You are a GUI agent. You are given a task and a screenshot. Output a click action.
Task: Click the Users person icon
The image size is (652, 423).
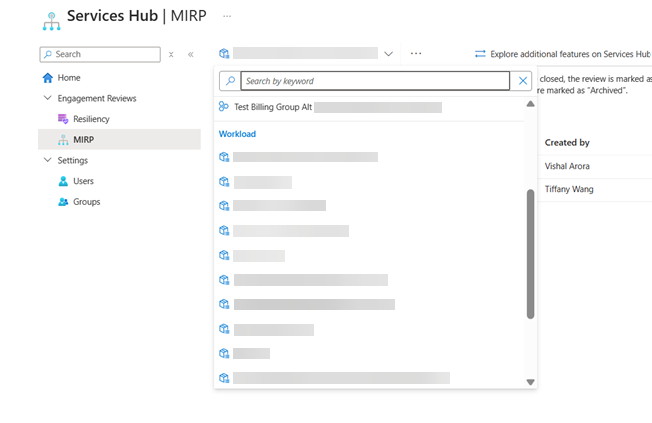click(63, 181)
